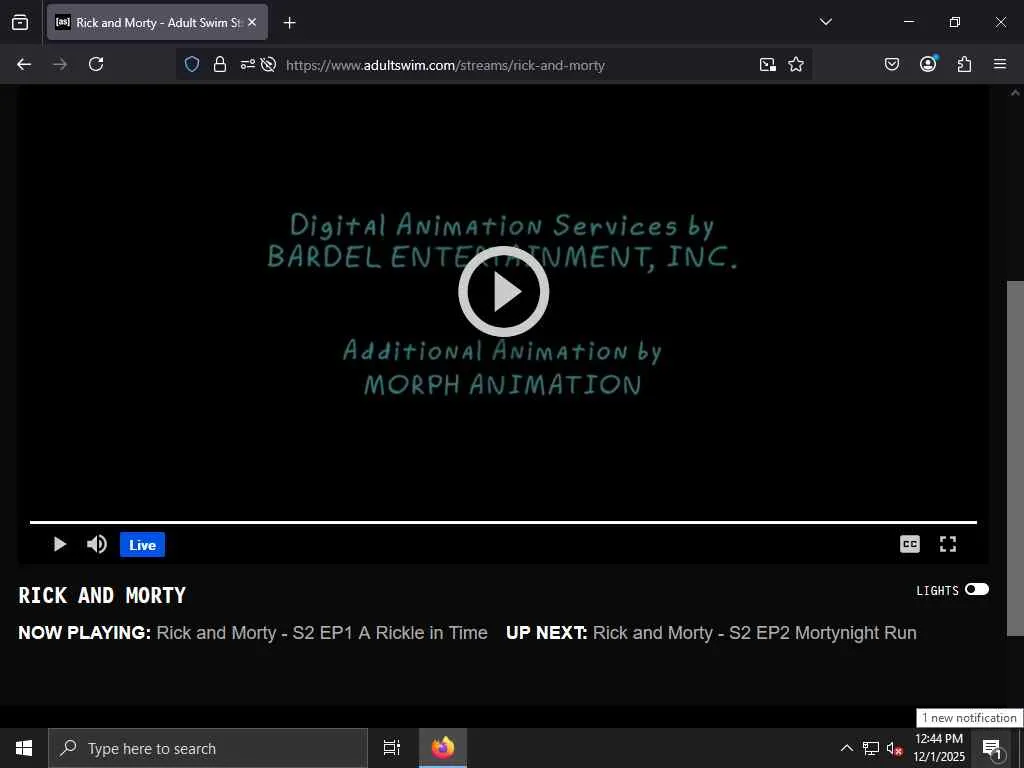Open site permissions icon in address bar
Viewport: 1024px width, 768px height.
coord(248,65)
